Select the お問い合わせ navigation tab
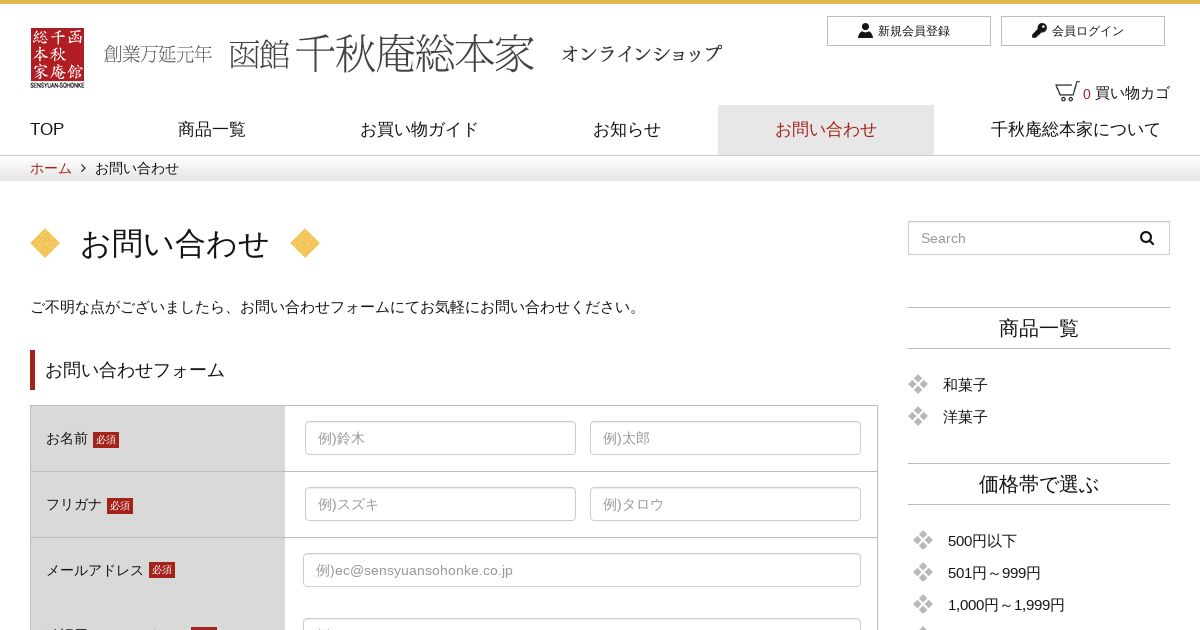 click(x=826, y=130)
